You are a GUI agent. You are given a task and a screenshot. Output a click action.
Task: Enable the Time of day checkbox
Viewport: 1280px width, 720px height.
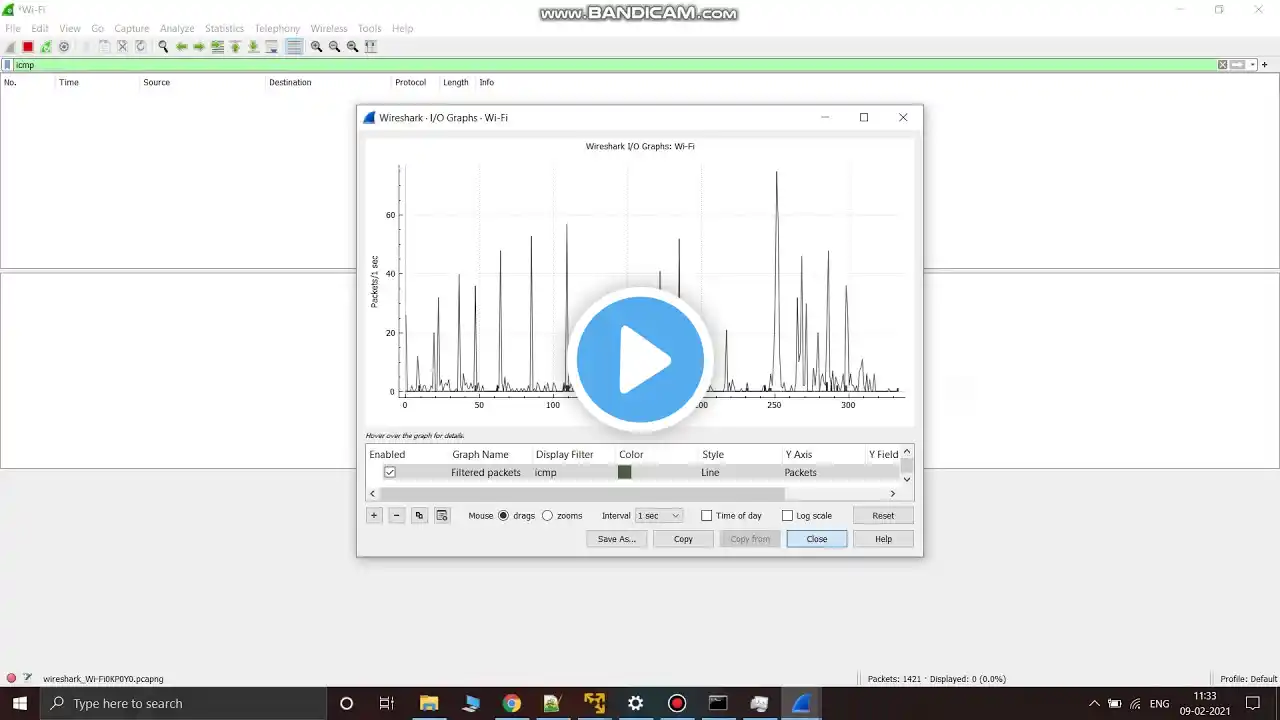[706, 516]
